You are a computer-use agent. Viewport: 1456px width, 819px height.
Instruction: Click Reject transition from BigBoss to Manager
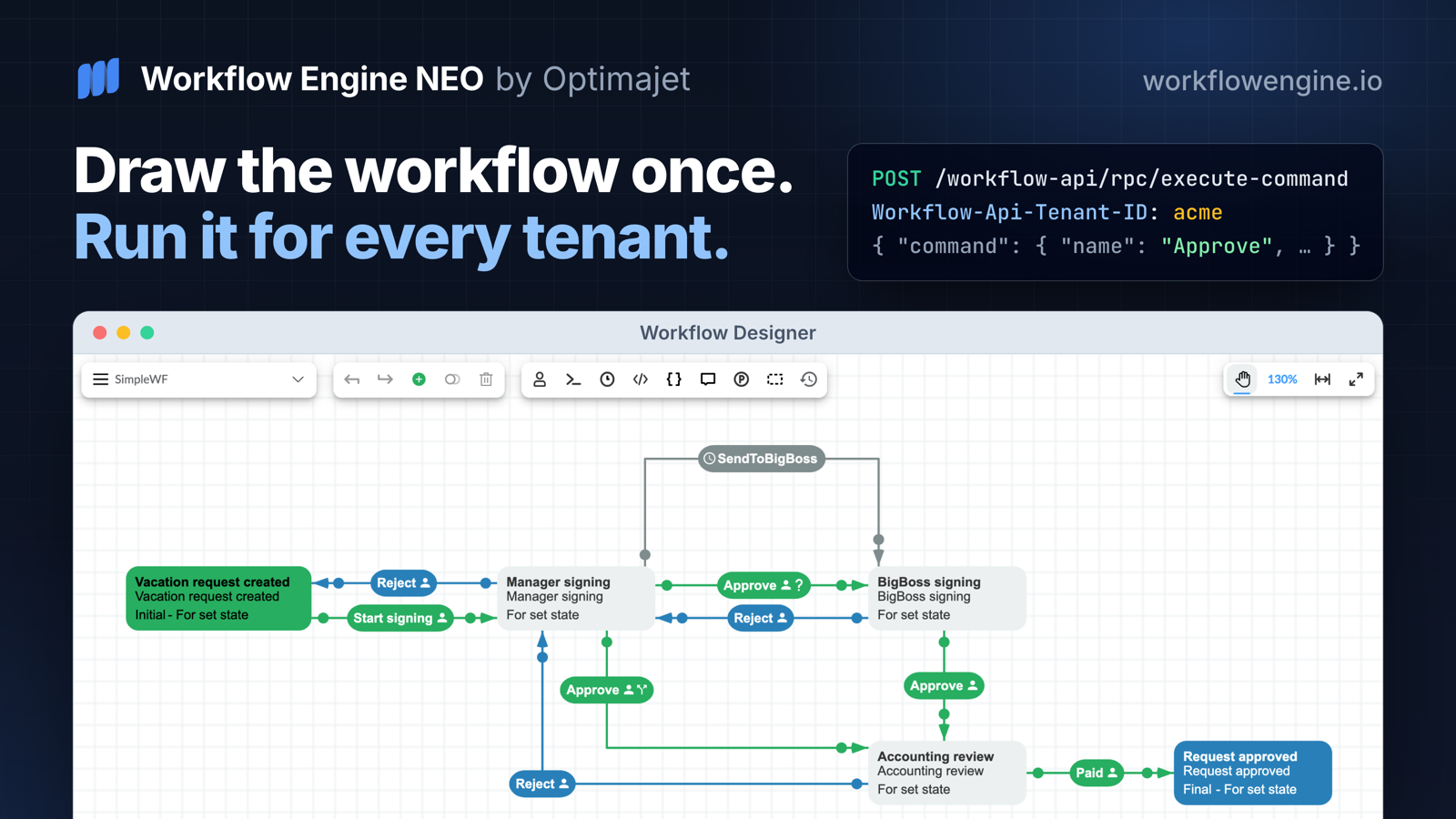point(761,618)
